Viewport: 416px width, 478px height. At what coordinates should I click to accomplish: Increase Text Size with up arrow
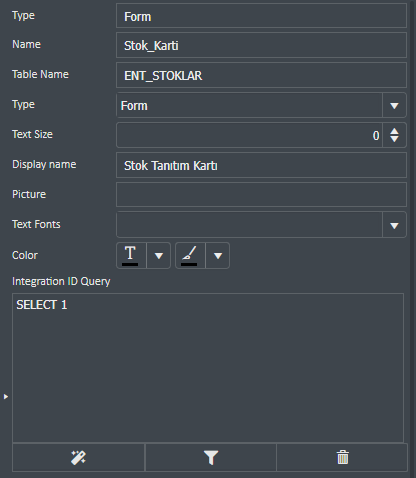394,131
